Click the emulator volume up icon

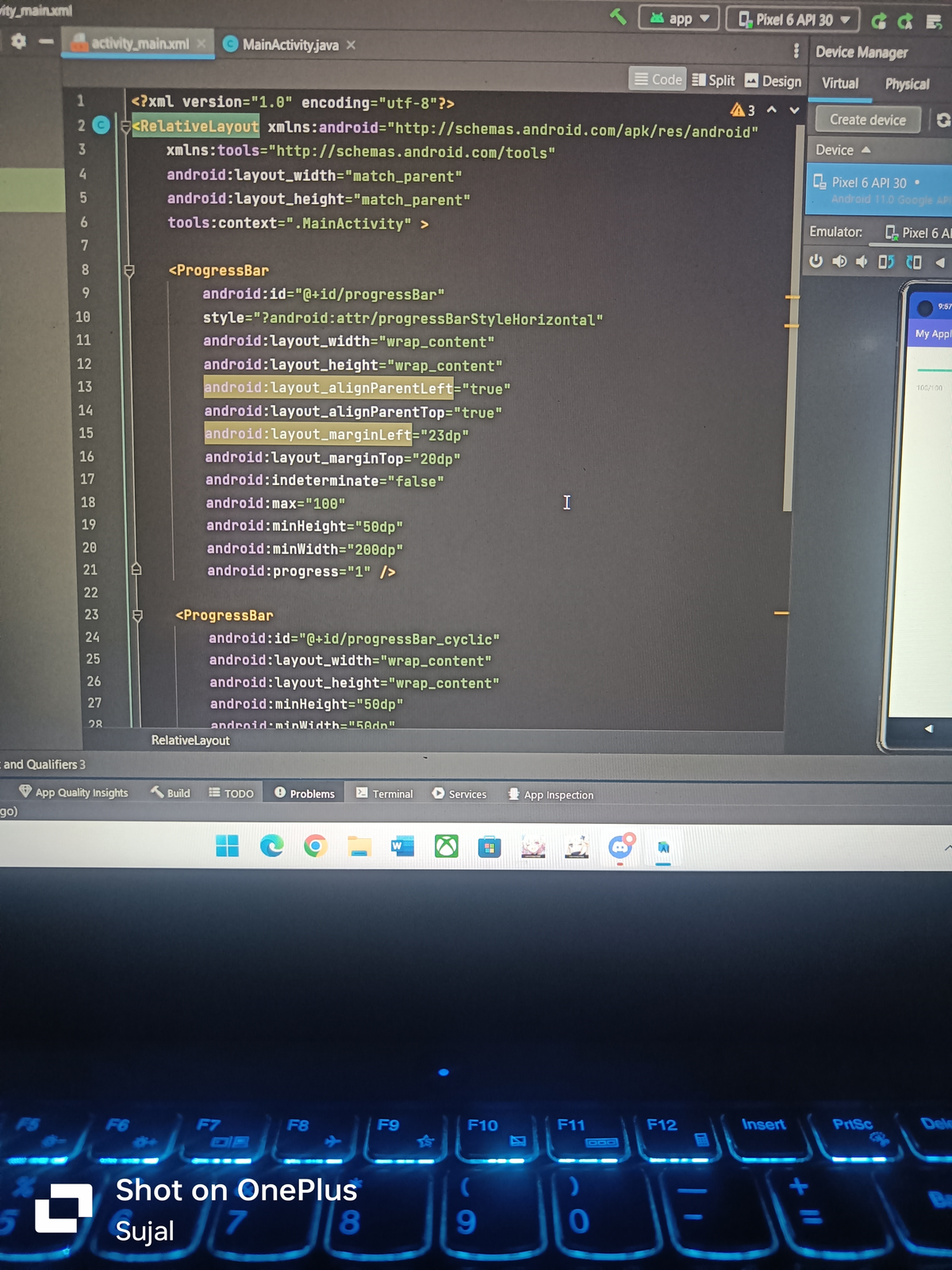[839, 261]
